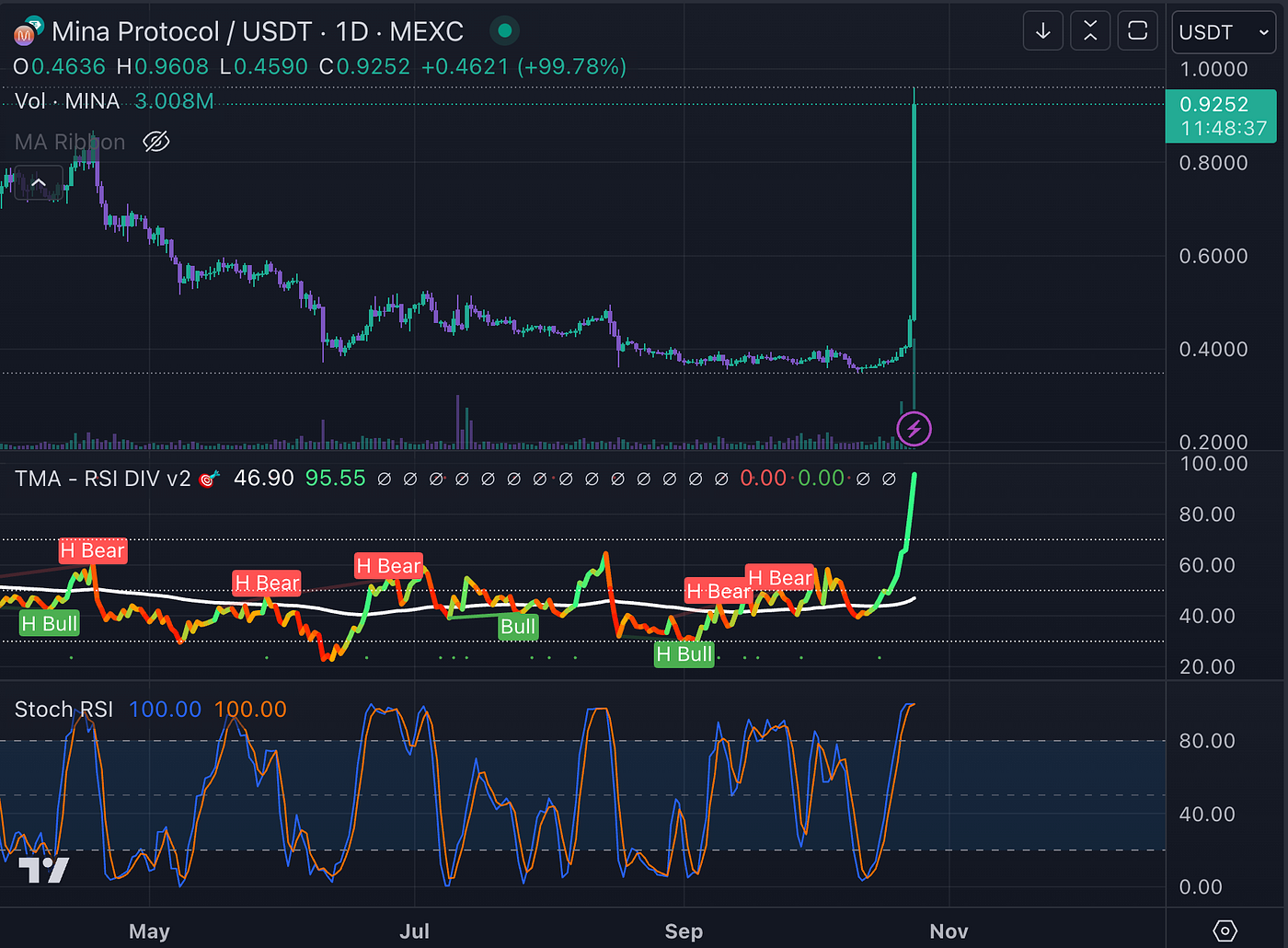This screenshot has width=1288, height=948.
Task: Click the May label on time axis
Action: pos(149,931)
